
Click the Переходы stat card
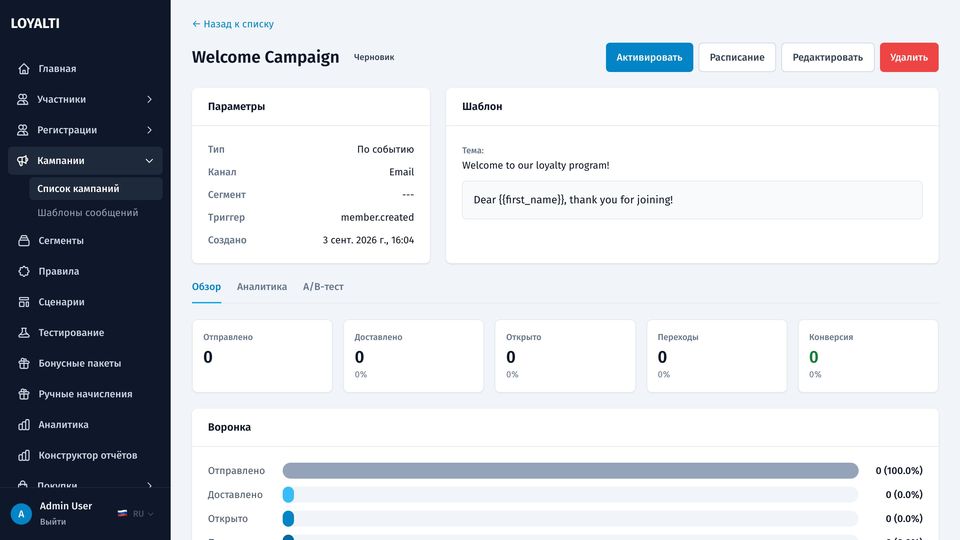(x=717, y=356)
